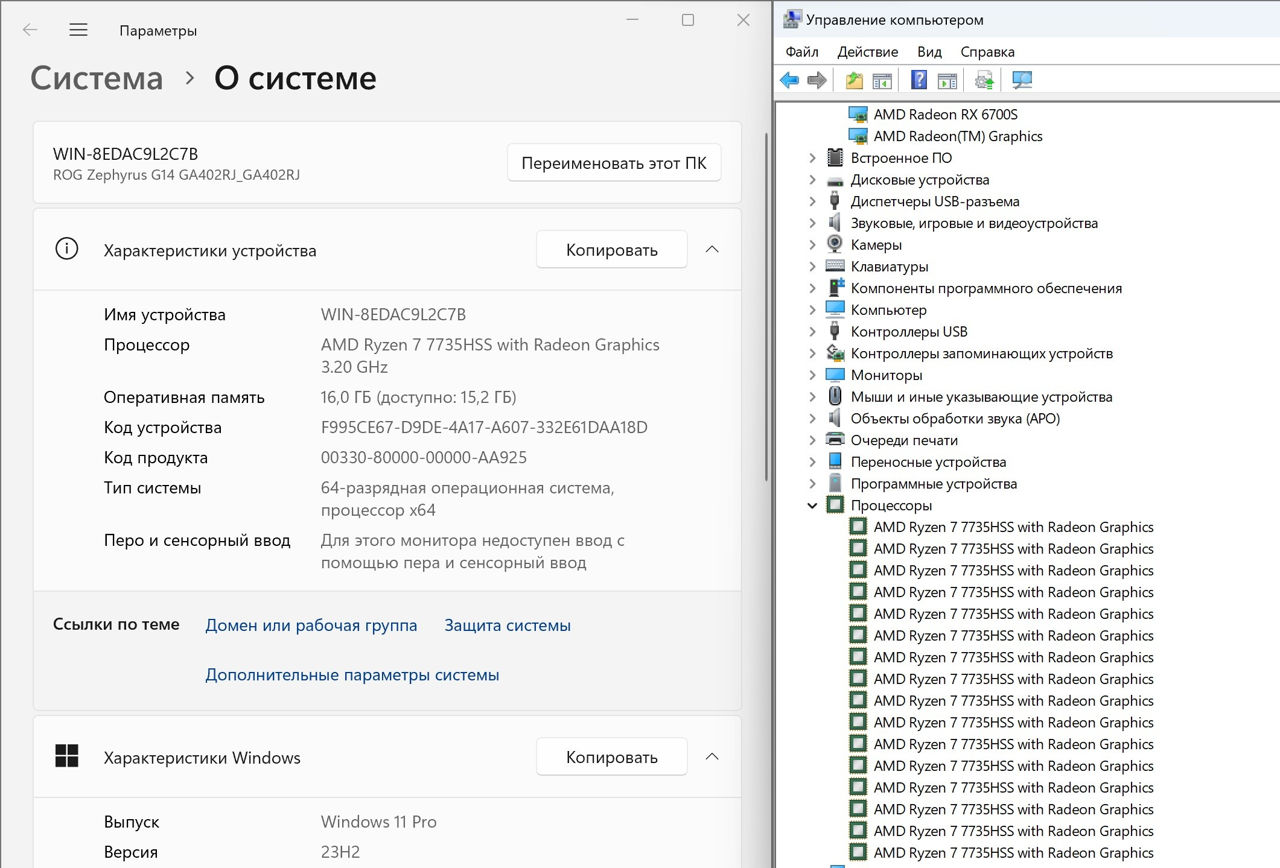Click the Дисковые устройства drive icon
The width and height of the screenshot is (1280, 868).
[835, 180]
